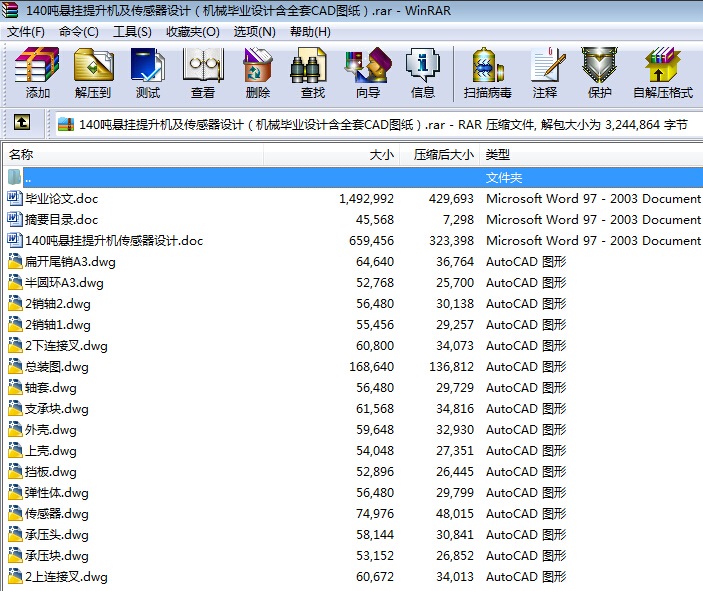
Task: Go up one level with arrow button
Action: (22, 122)
